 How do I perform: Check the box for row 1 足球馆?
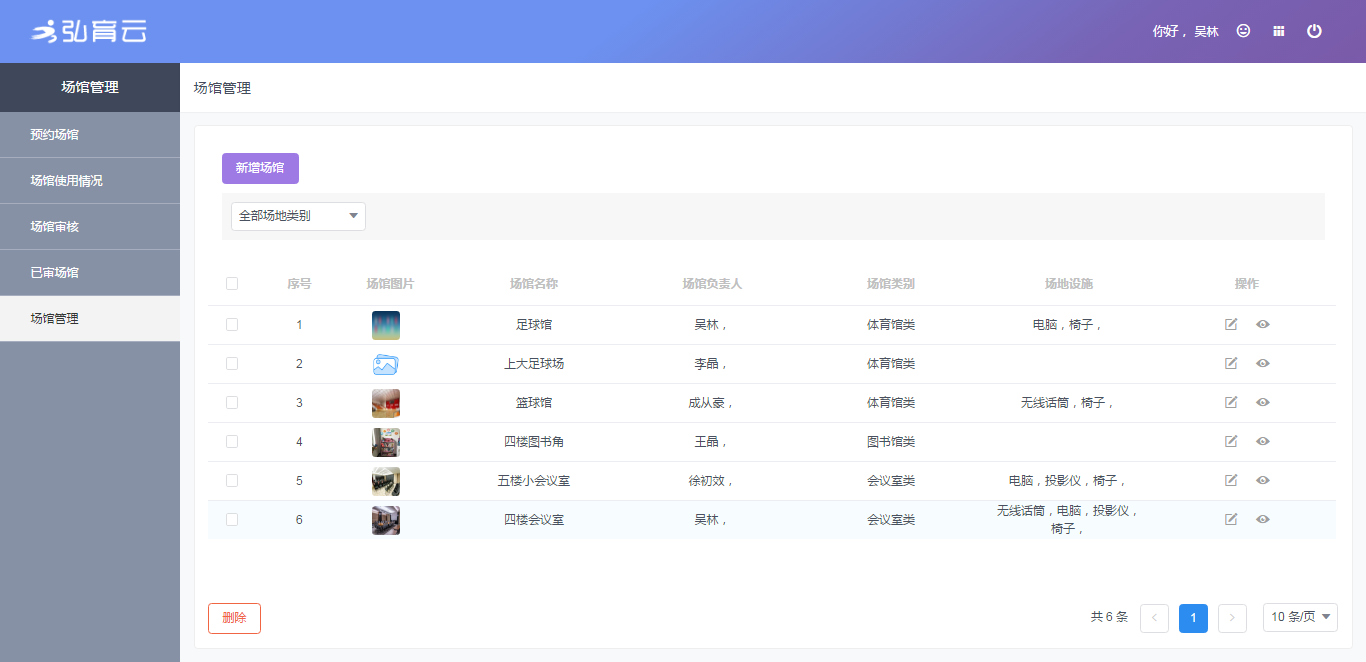[x=232, y=324]
